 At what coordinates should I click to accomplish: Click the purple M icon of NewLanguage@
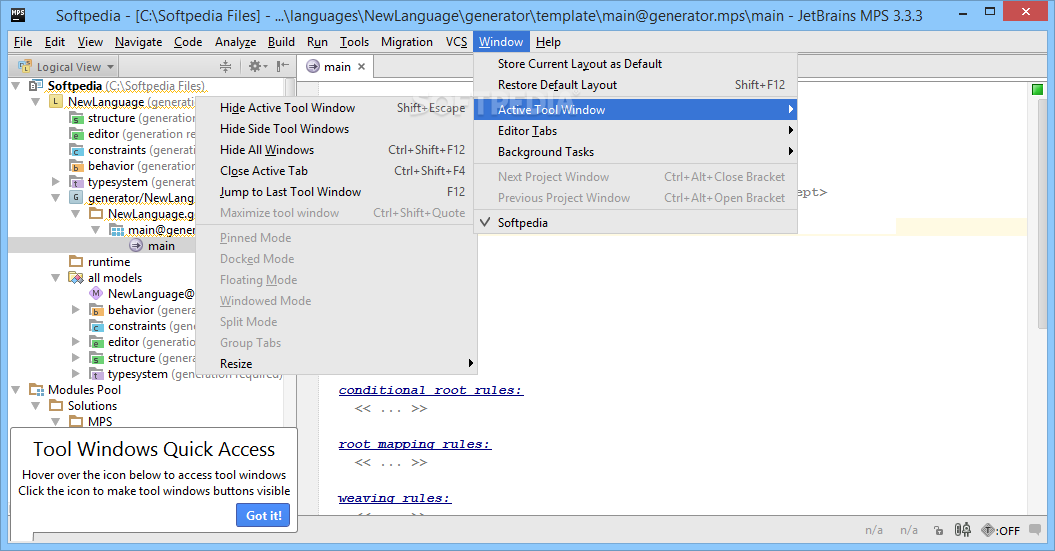click(x=96, y=293)
